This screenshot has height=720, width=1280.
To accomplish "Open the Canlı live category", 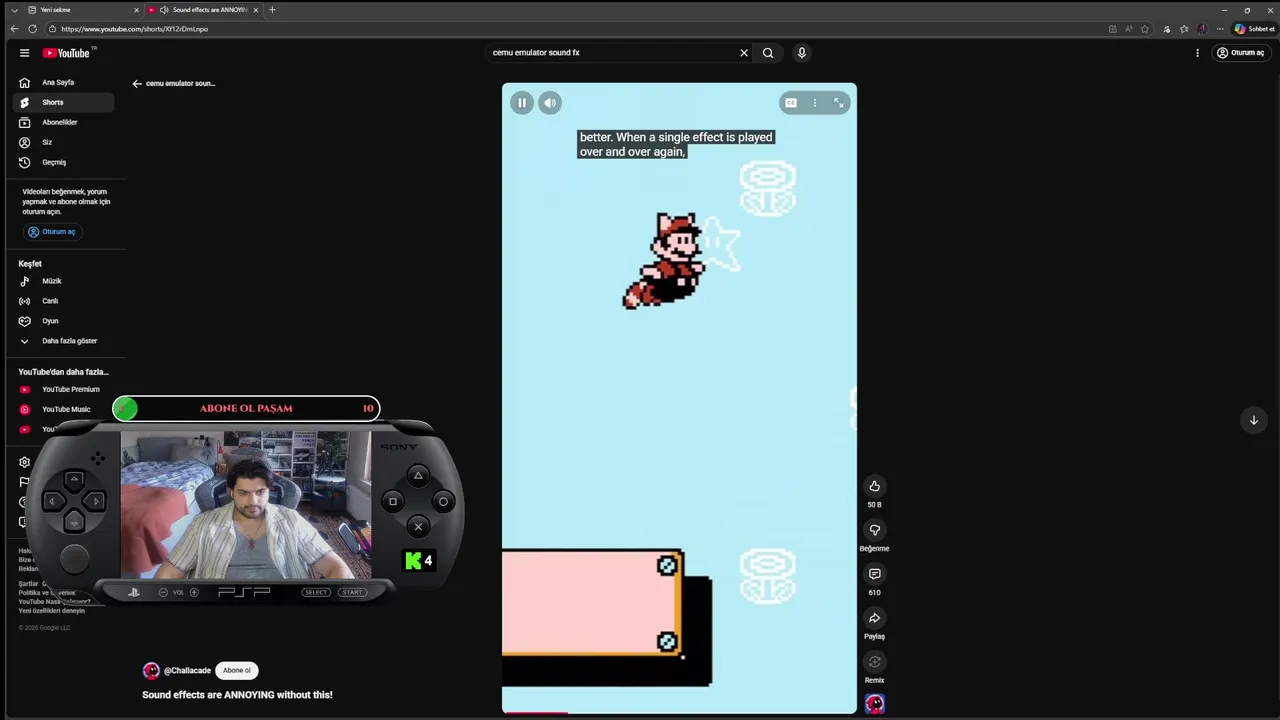I will coord(63,301).
